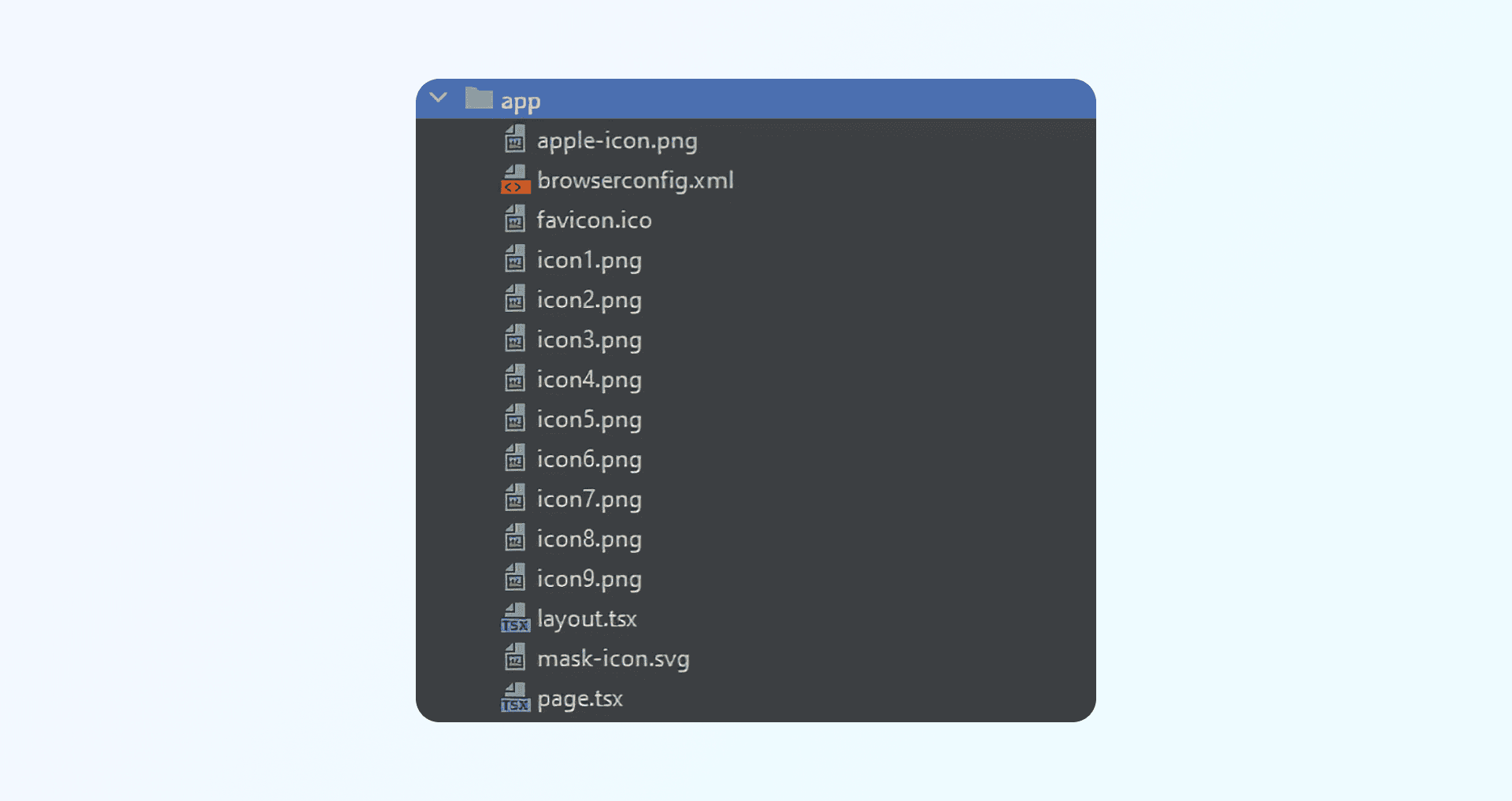Open the page.tsx file
Screen dimensions: 1512x801
580,698
